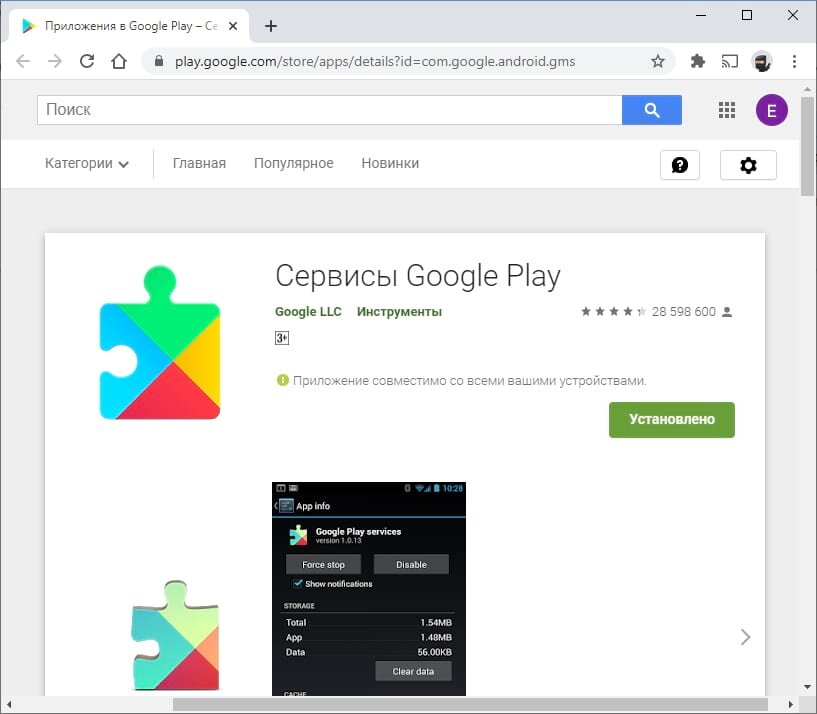Viewport: 817px width, 714px height.
Task: Click the horizontal scrollbar thumb
Action: [470, 704]
